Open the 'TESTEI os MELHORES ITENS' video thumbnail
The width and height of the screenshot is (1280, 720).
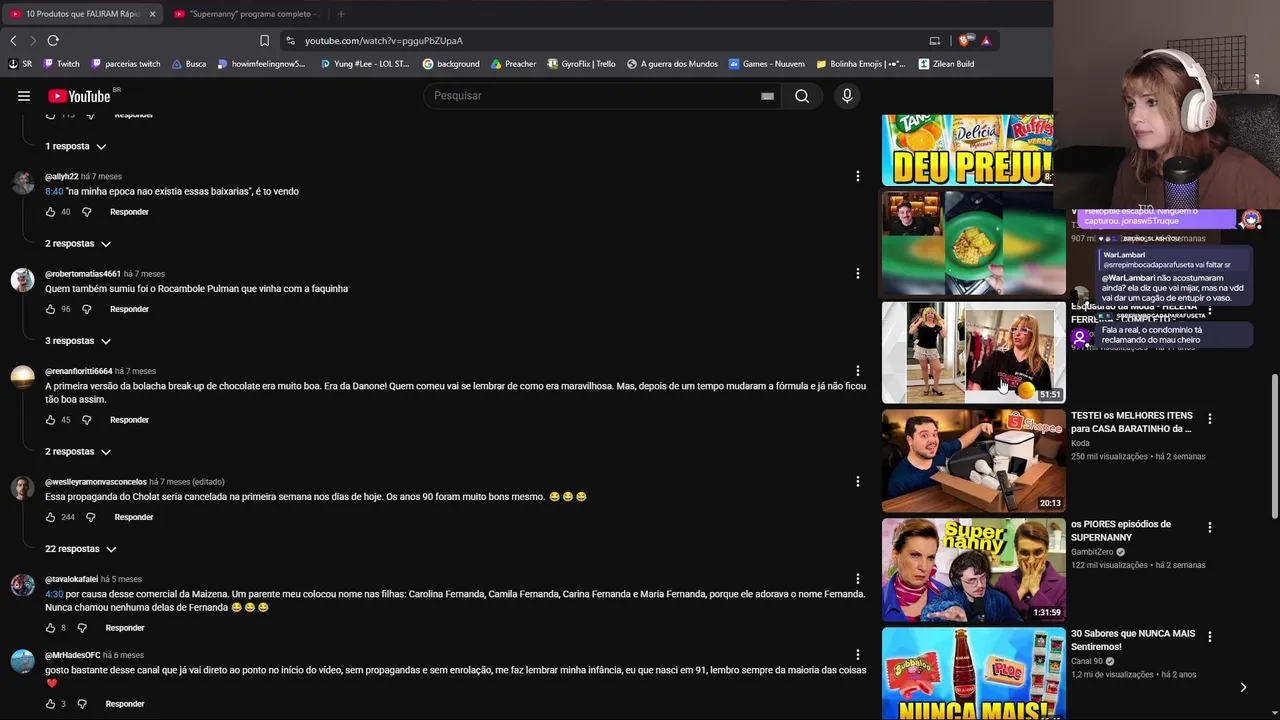pyautogui.click(x=973, y=460)
